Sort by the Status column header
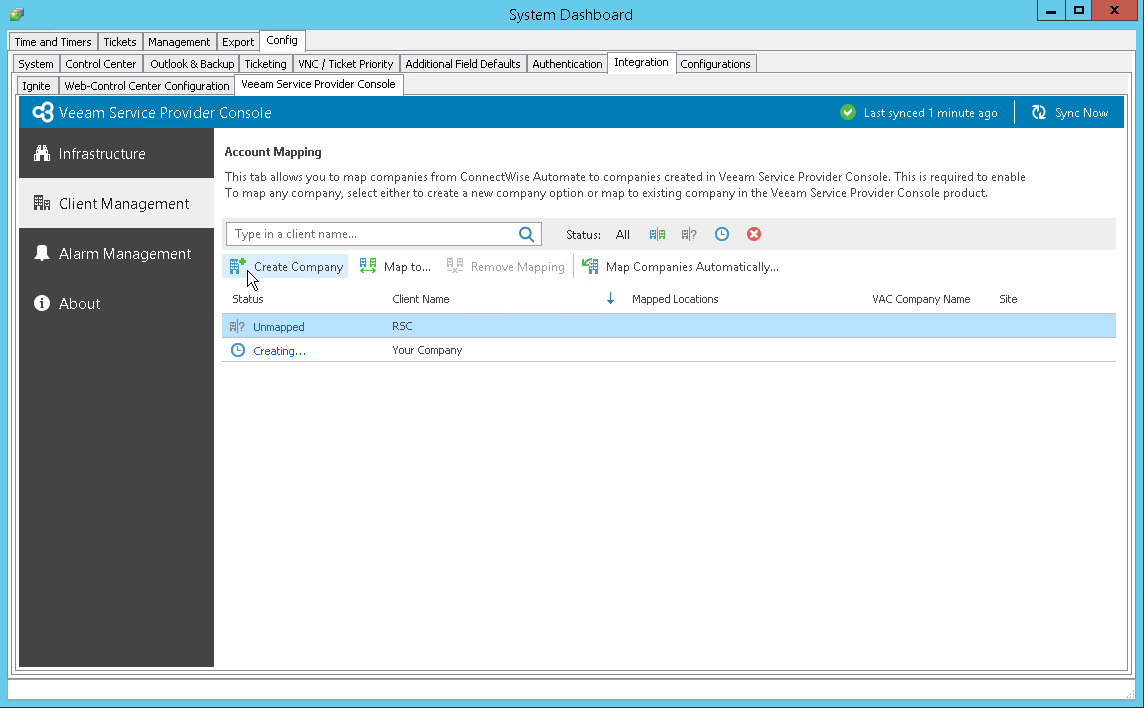 (x=248, y=299)
